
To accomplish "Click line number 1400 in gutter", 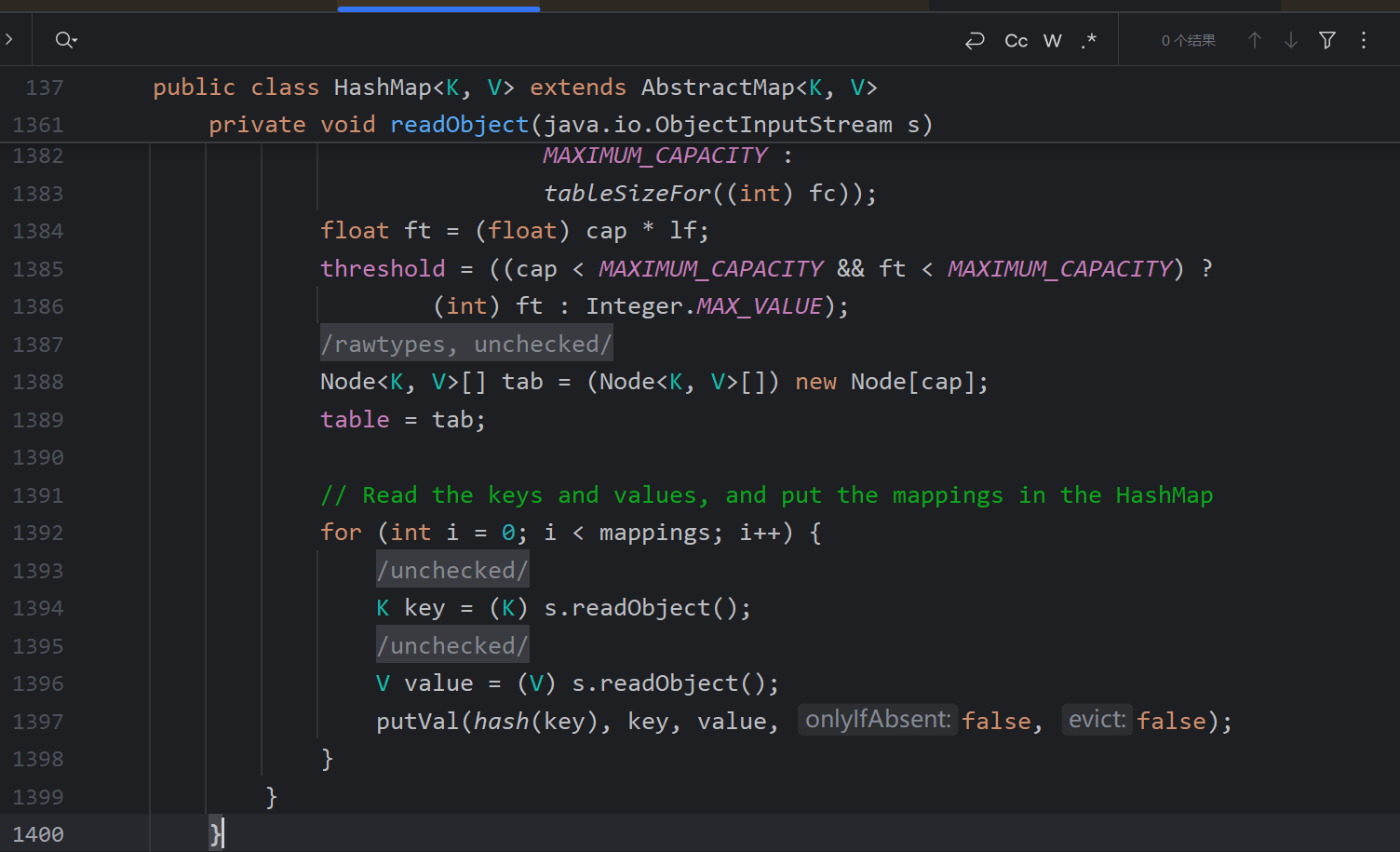I will tap(38, 834).
